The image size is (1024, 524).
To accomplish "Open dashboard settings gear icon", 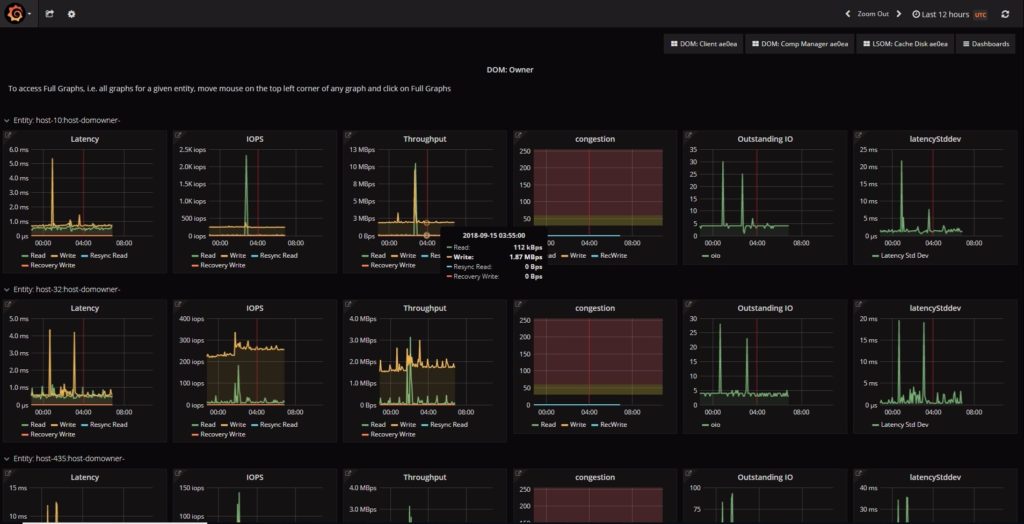I will point(71,14).
